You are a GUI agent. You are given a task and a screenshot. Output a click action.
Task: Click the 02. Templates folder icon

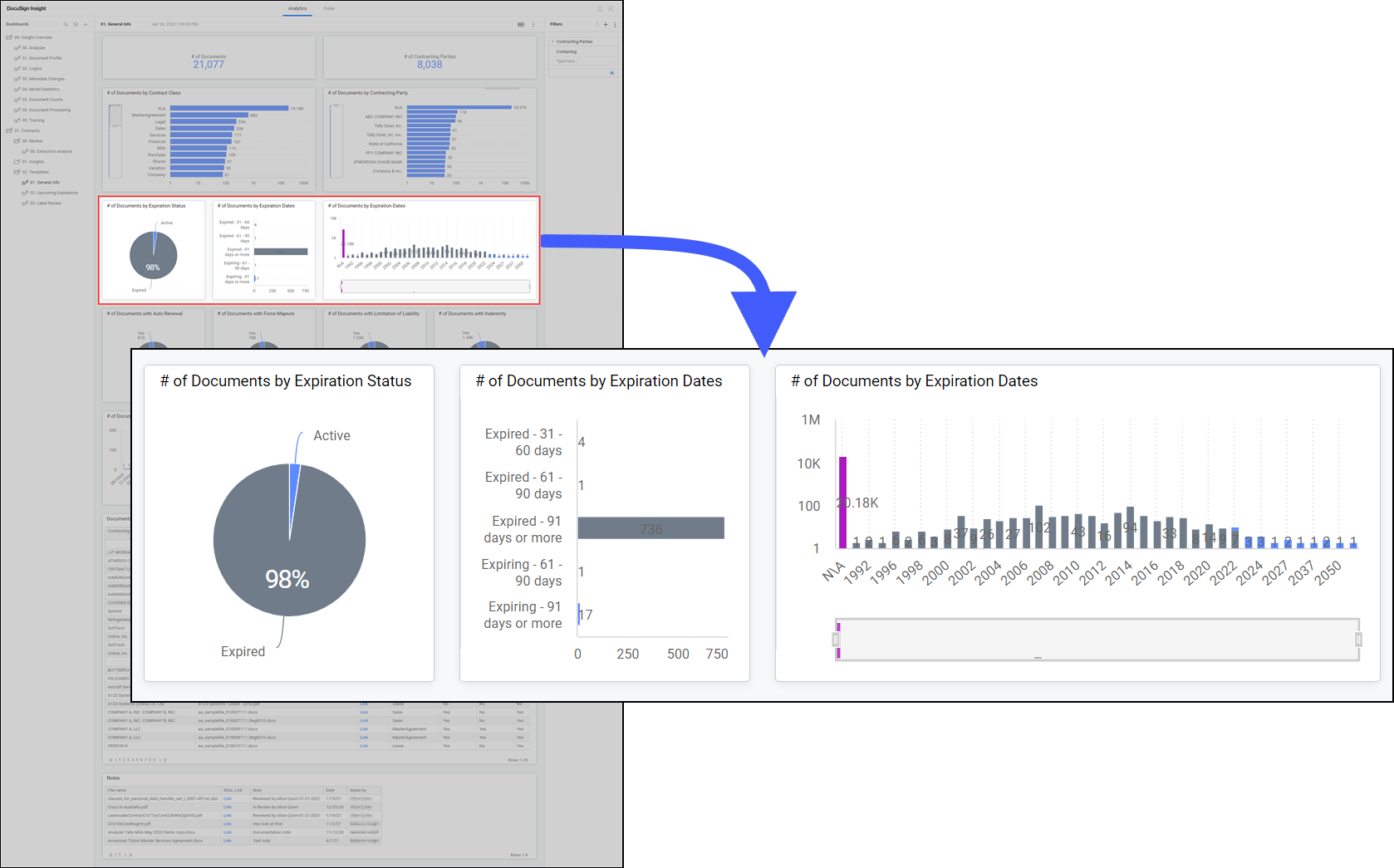[17, 172]
